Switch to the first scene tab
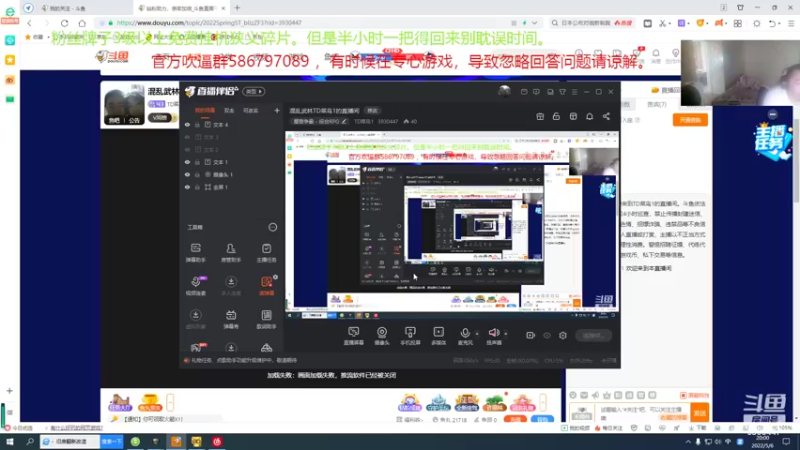This screenshot has height=450, width=800. point(205,110)
